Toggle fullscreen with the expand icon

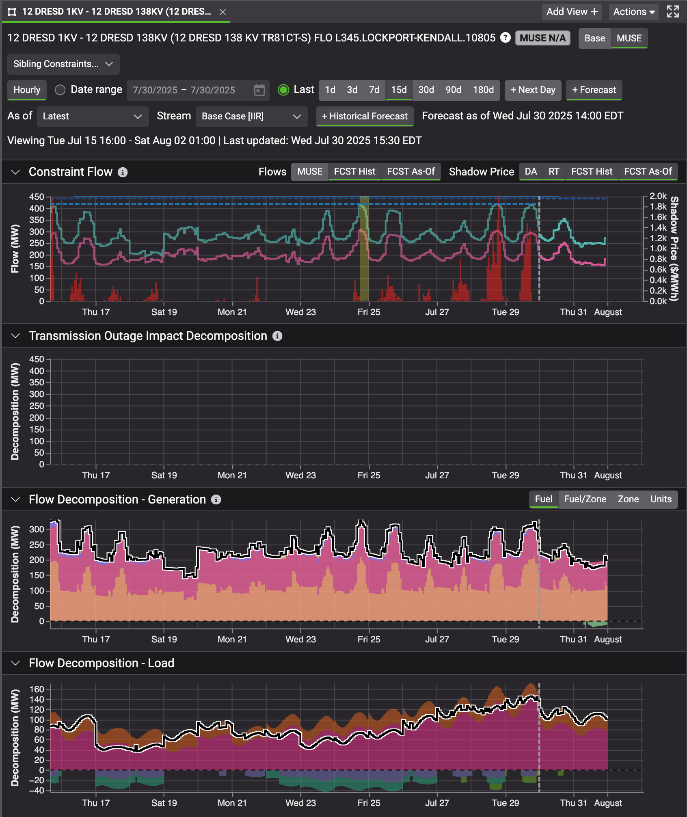672,12
